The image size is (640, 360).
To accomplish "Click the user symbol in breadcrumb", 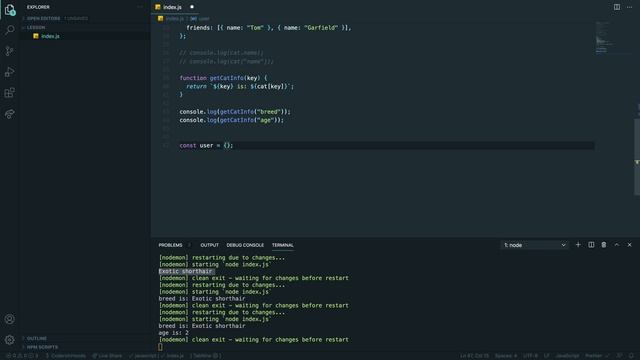I will 204,19.
